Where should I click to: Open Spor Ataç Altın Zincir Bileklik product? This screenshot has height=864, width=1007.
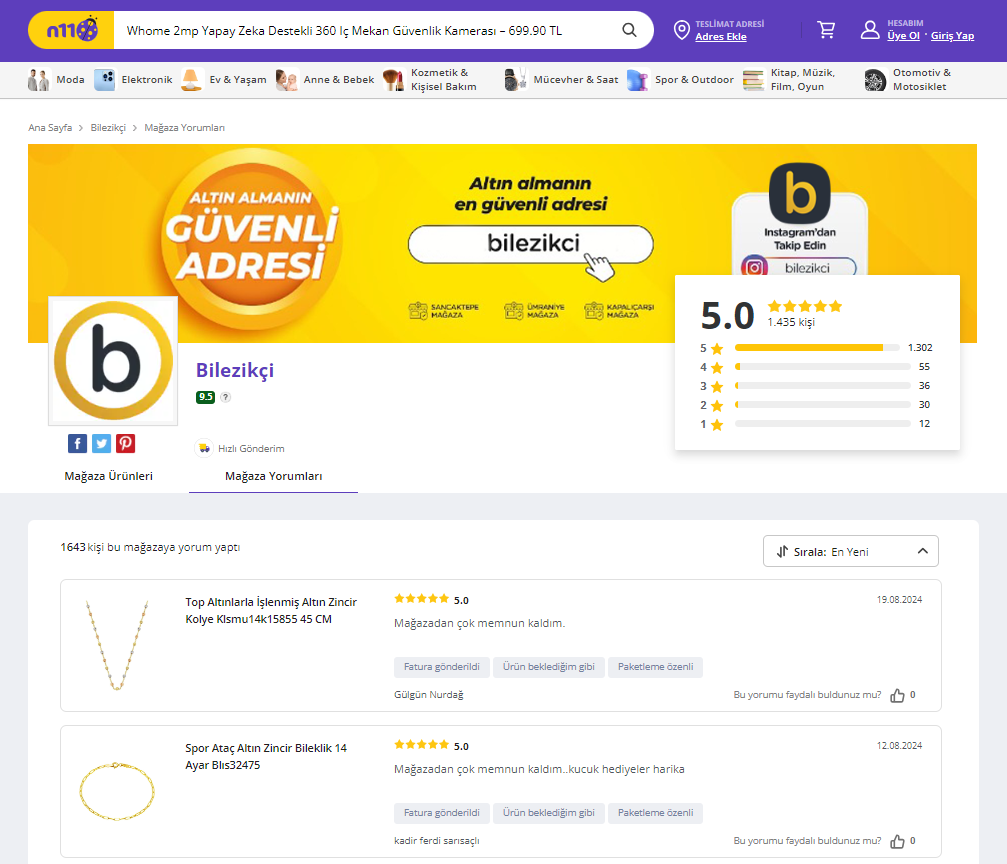click(266, 756)
